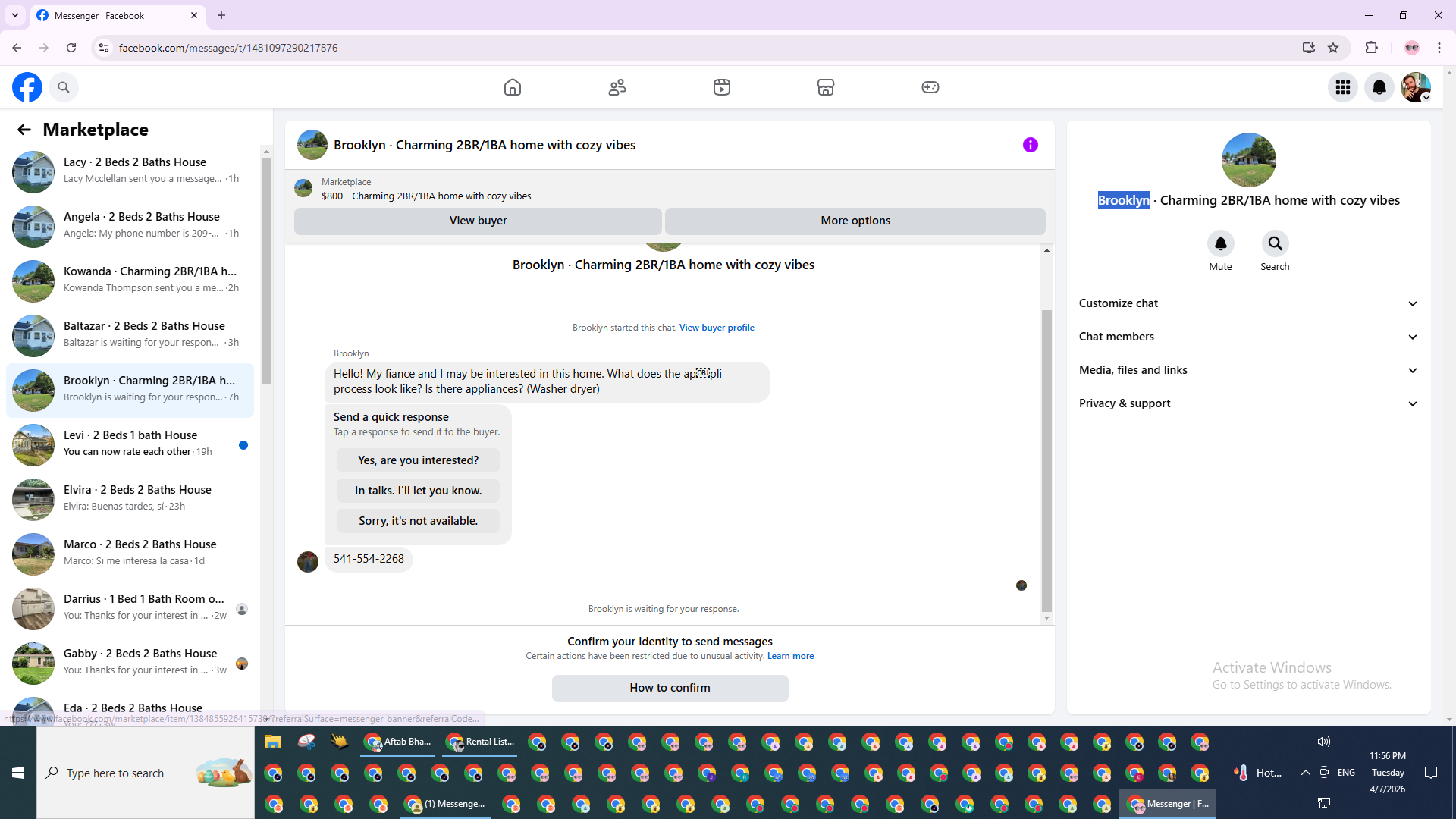Expand Media, files and links section

point(1248,370)
